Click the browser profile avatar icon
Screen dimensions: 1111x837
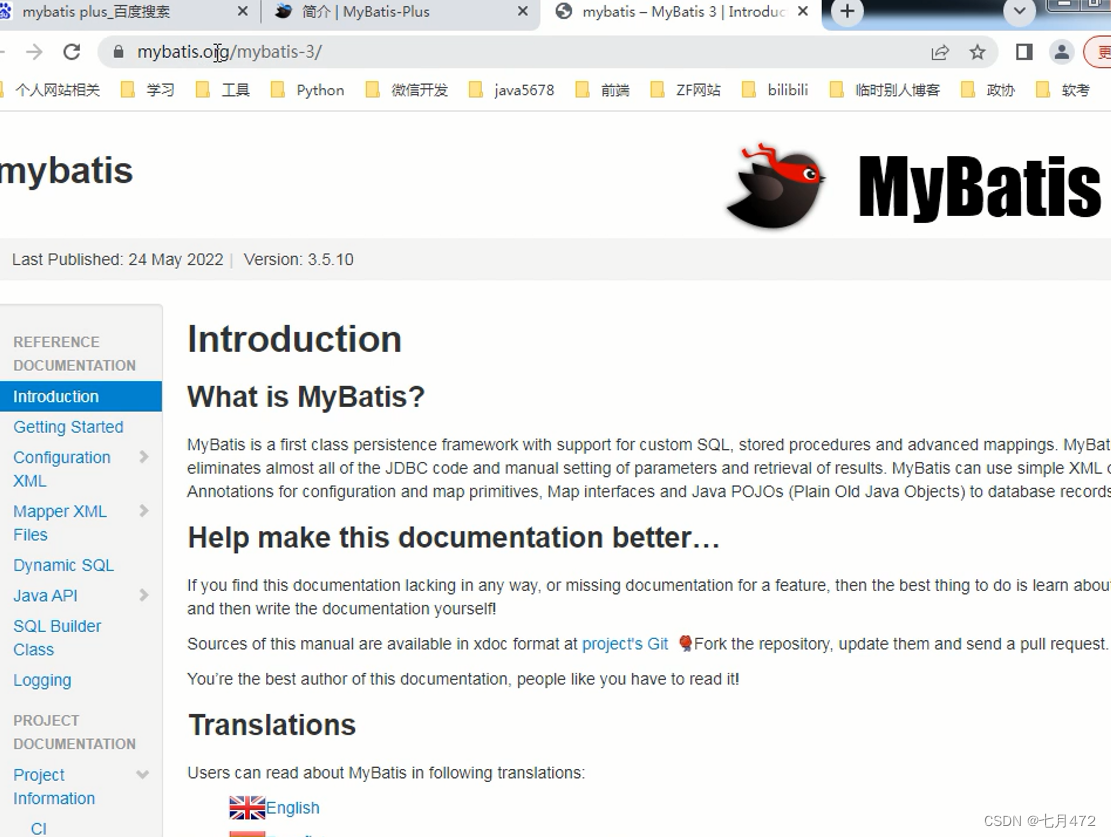click(x=1062, y=51)
